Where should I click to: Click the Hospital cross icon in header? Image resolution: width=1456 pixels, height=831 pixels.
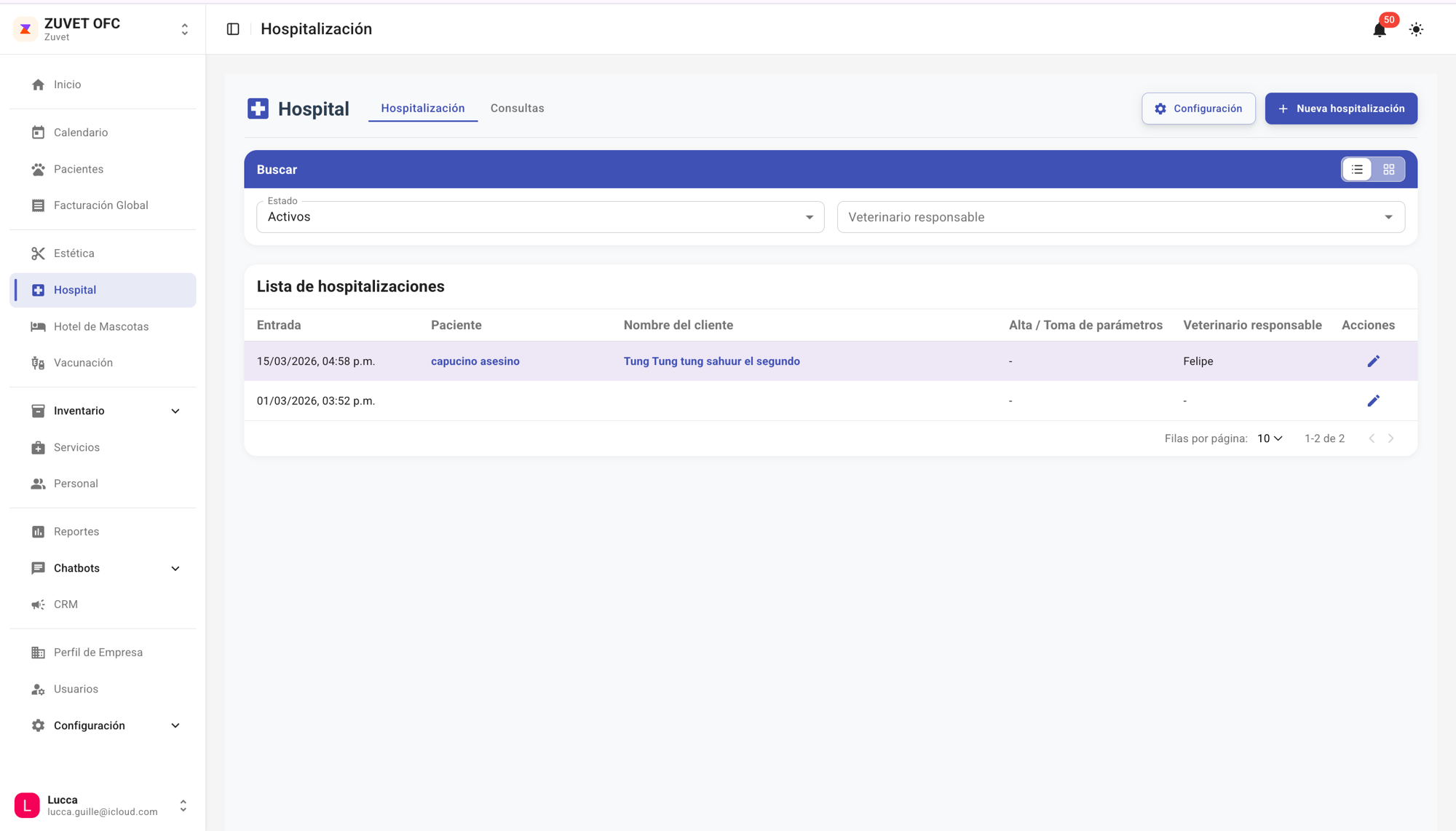[x=258, y=109]
